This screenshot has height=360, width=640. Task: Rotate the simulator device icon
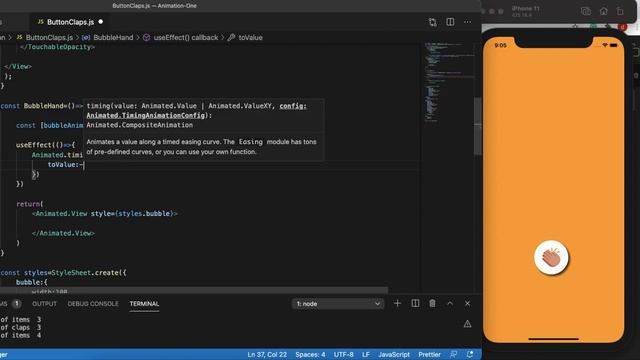[620, 11]
